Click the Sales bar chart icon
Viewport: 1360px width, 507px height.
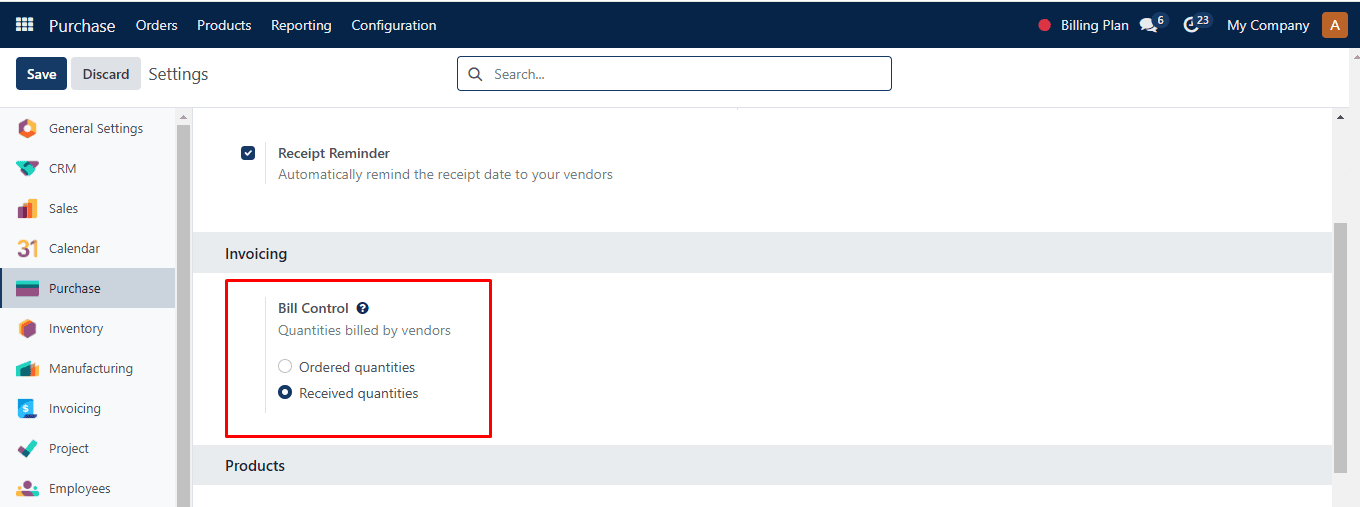[x=27, y=208]
